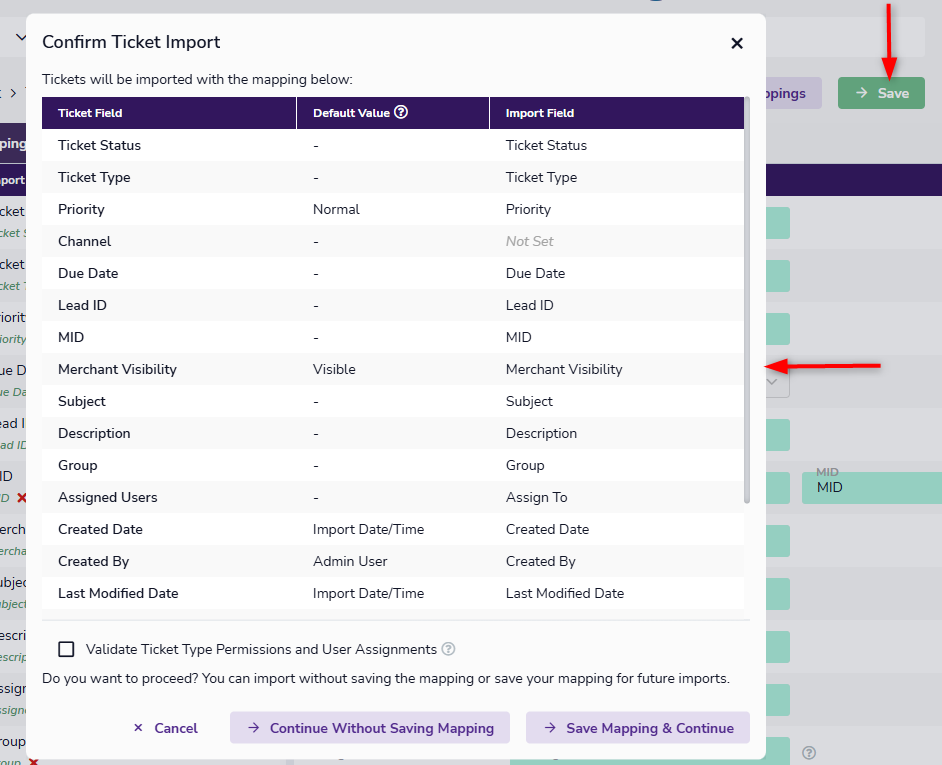Click the arrow icon in Save Mapping & Continue

549,728
